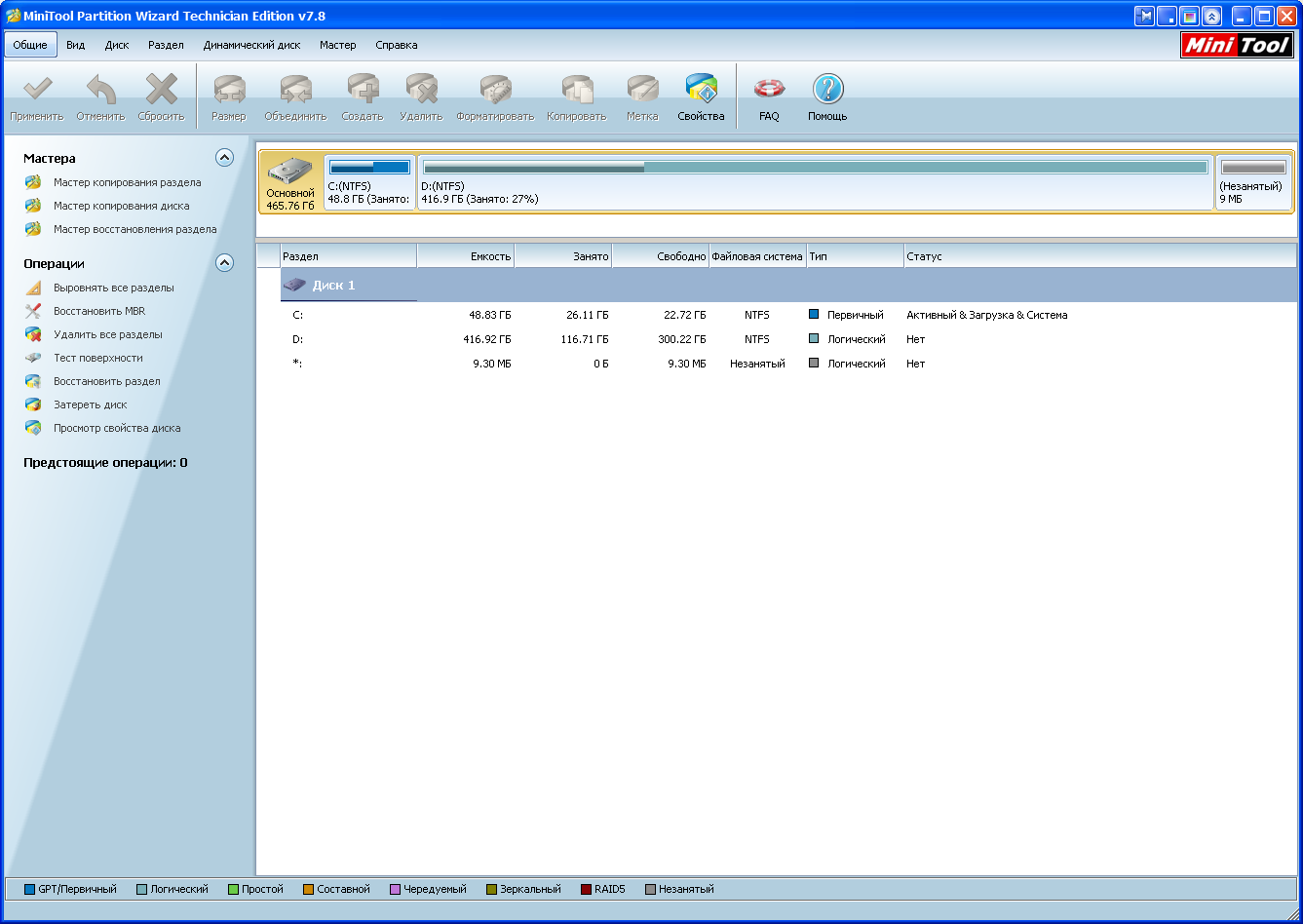Viewport: 1303px width, 924px height.
Task: Click the Удалить (Delete) partition icon
Action: tap(421, 98)
